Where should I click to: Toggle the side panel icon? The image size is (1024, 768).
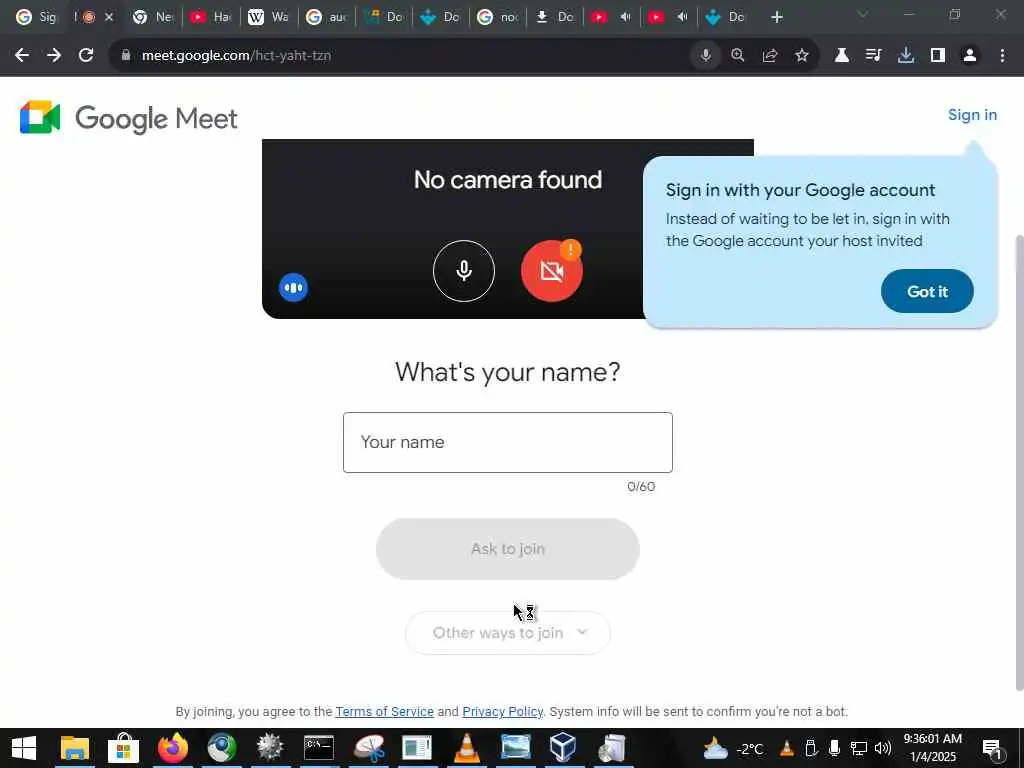(x=938, y=56)
